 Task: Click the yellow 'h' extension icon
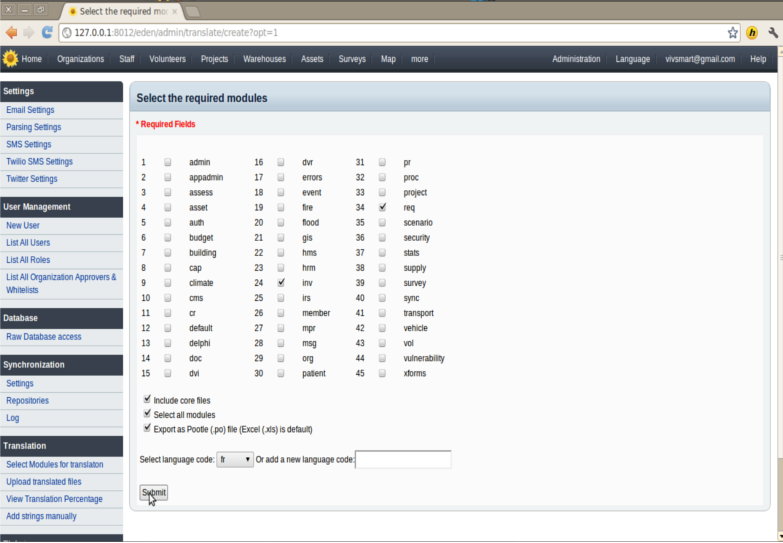[x=752, y=32]
